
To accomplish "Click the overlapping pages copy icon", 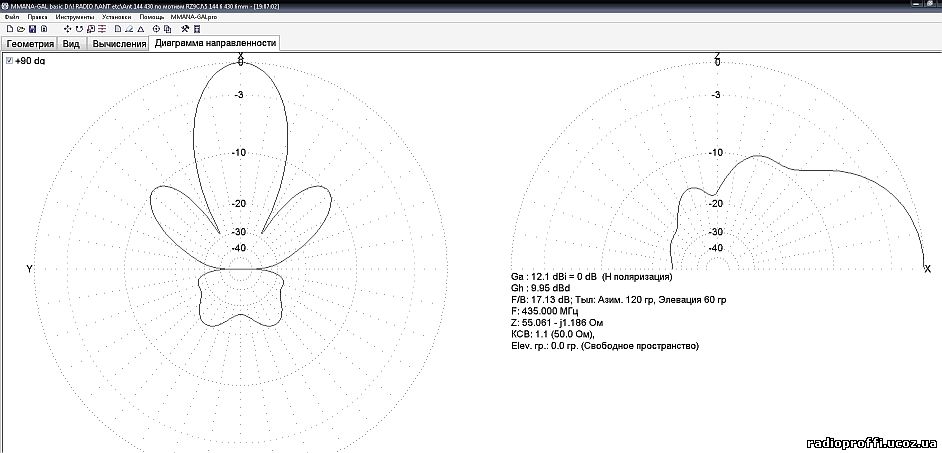I will [x=168, y=29].
